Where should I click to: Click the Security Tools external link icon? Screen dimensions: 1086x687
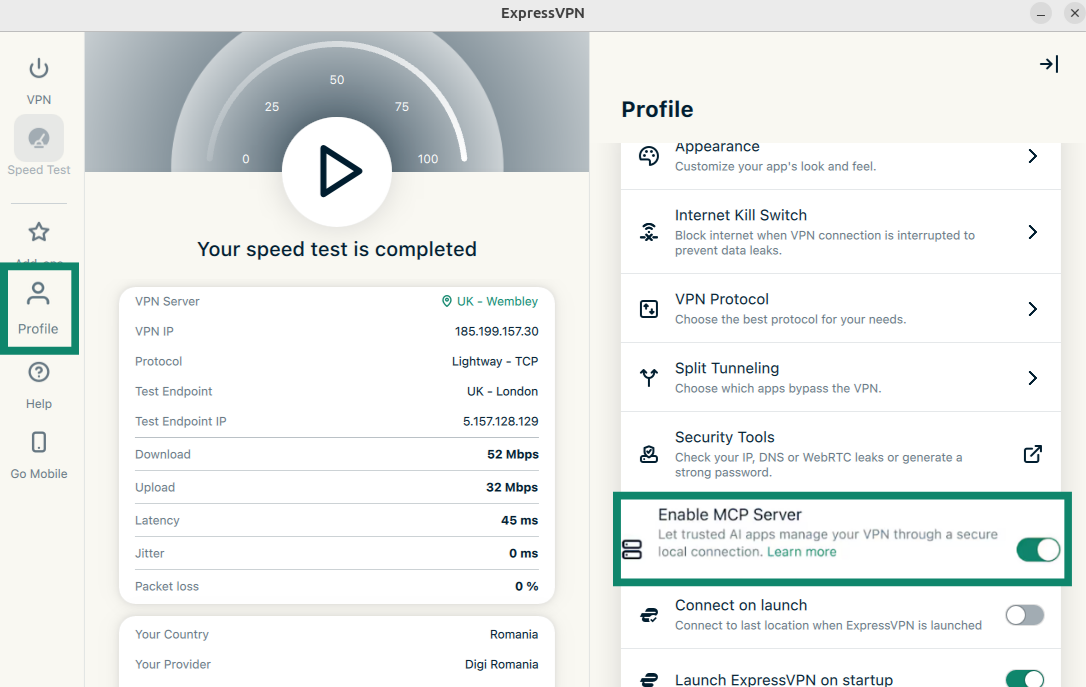coord(1033,454)
